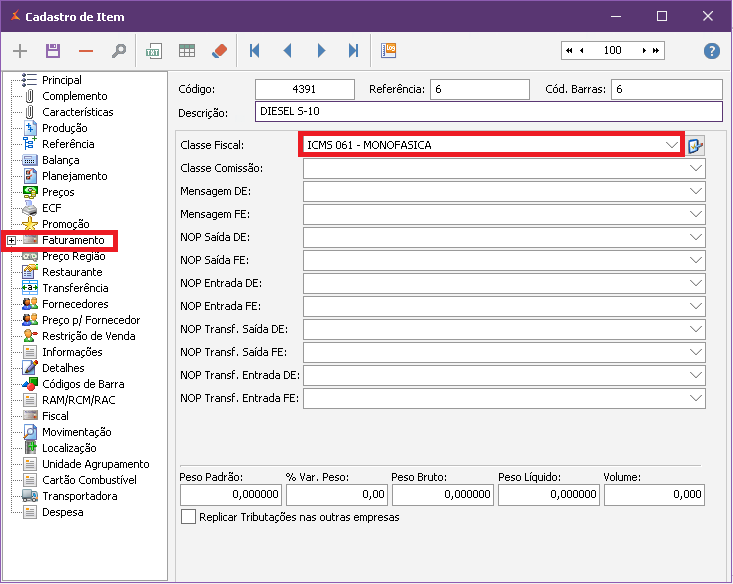Go to the first record

[x=255, y=51]
